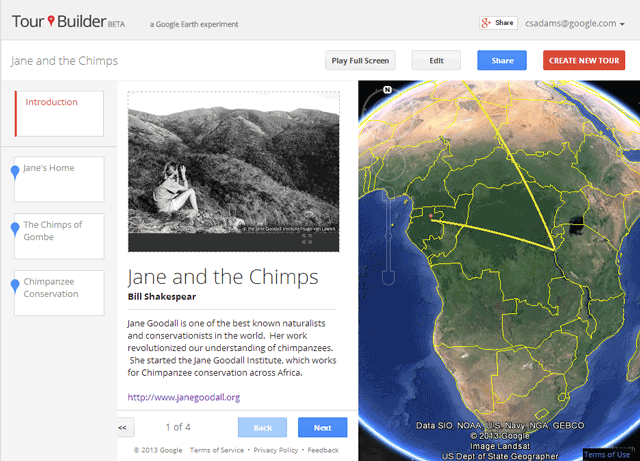Screen dimensions: 640x461
Task: Click the Play Full Screen button
Action: coord(360,60)
